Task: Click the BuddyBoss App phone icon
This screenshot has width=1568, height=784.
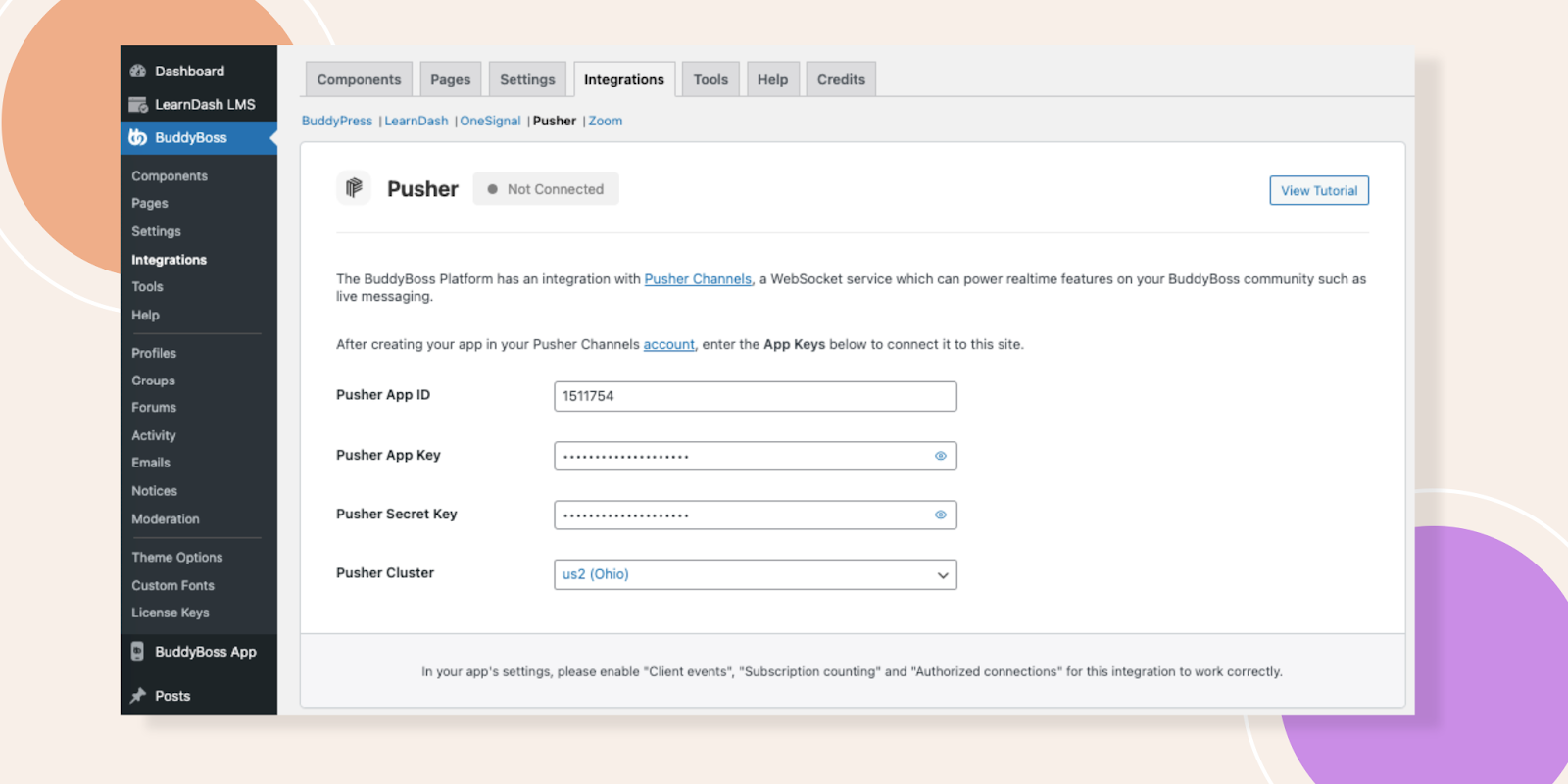Action: (x=138, y=652)
